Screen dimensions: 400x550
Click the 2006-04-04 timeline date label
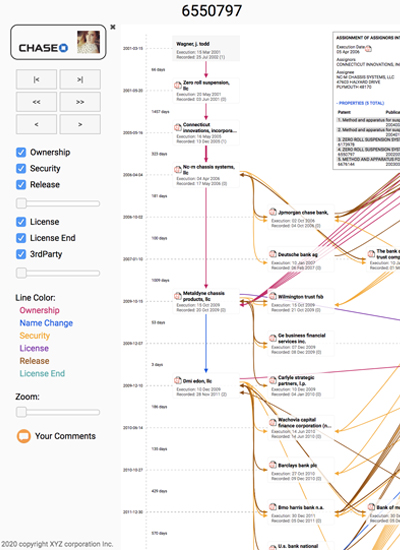[133, 175]
